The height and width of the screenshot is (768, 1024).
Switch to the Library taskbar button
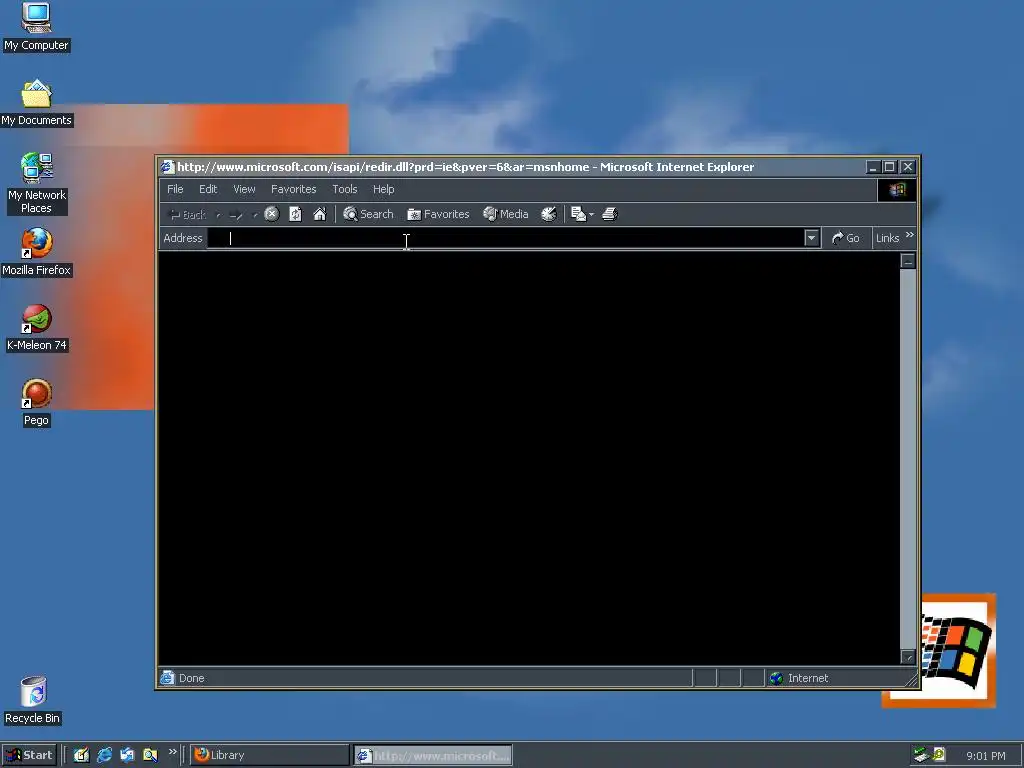pos(270,755)
